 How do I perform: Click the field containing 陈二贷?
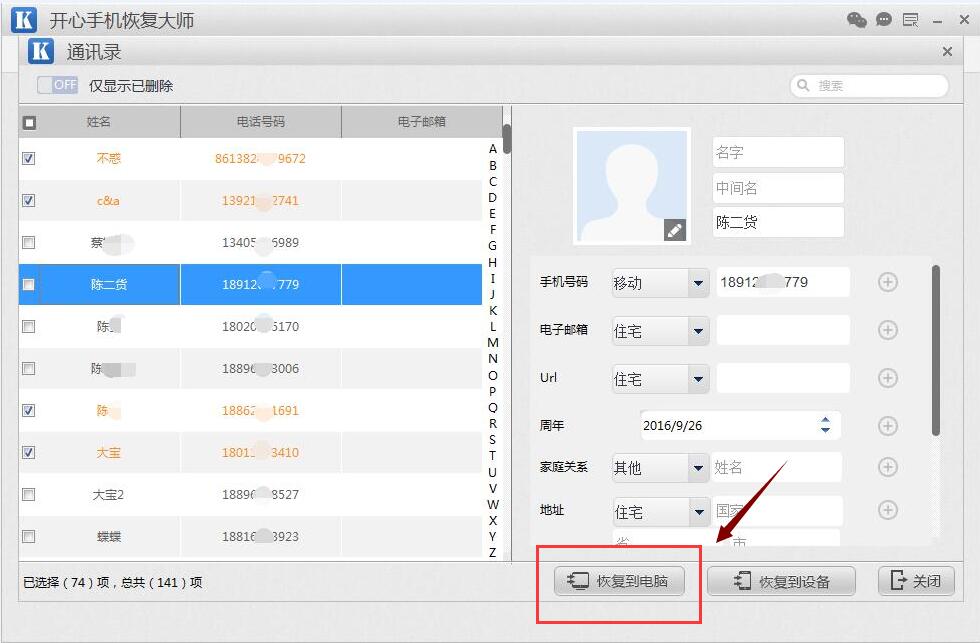click(x=778, y=222)
